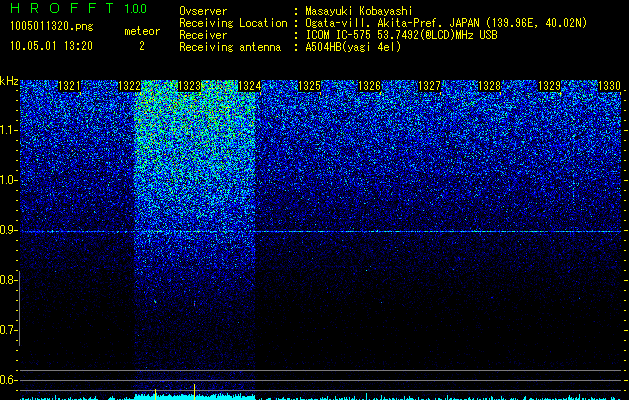The width and height of the screenshot is (629, 400).
Task: Click the A504HB(yagi 4el) antenna value
Action: pyautogui.click(x=353, y=47)
